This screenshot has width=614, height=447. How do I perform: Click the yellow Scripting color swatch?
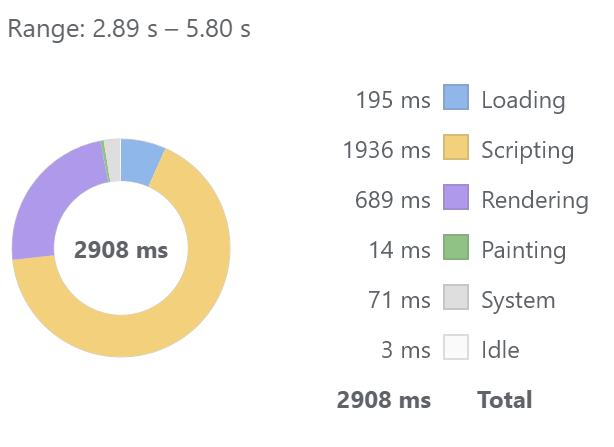[456, 147]
